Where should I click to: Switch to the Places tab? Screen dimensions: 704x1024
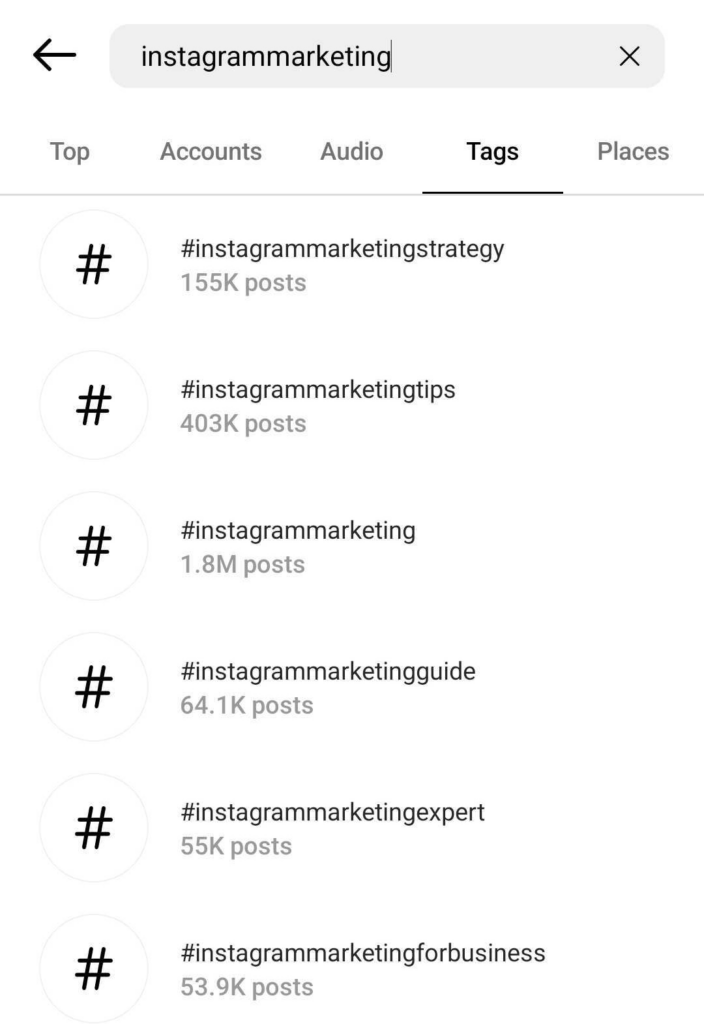point(633,151)
